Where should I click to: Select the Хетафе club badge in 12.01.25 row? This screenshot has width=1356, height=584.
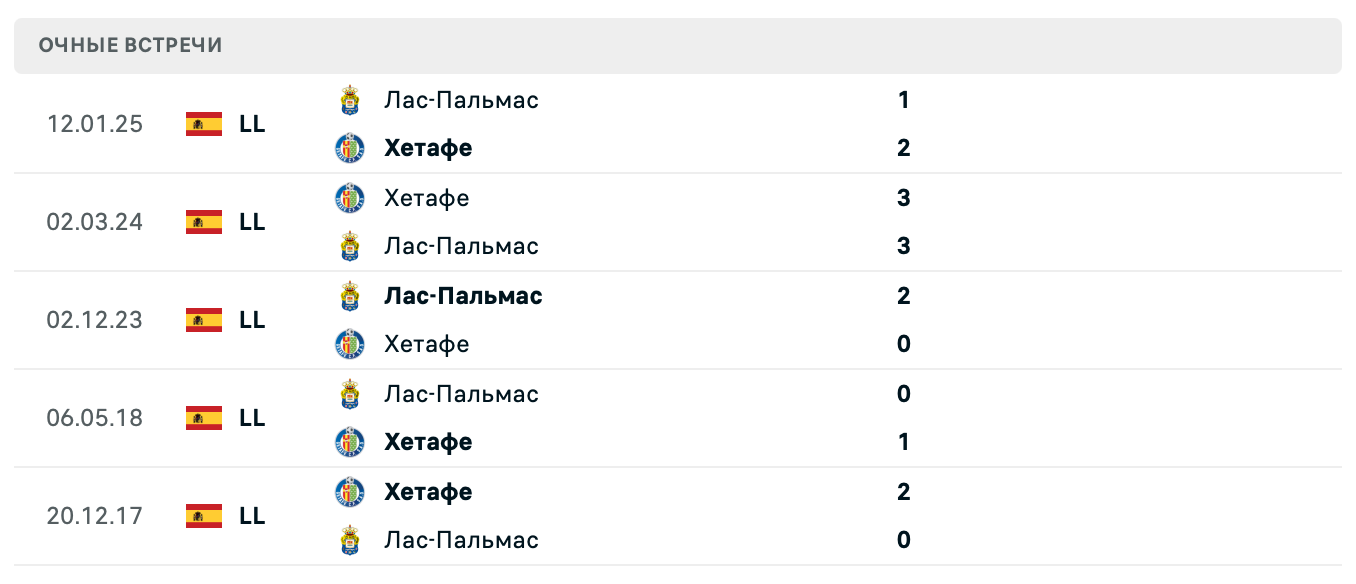coord(349,148)
